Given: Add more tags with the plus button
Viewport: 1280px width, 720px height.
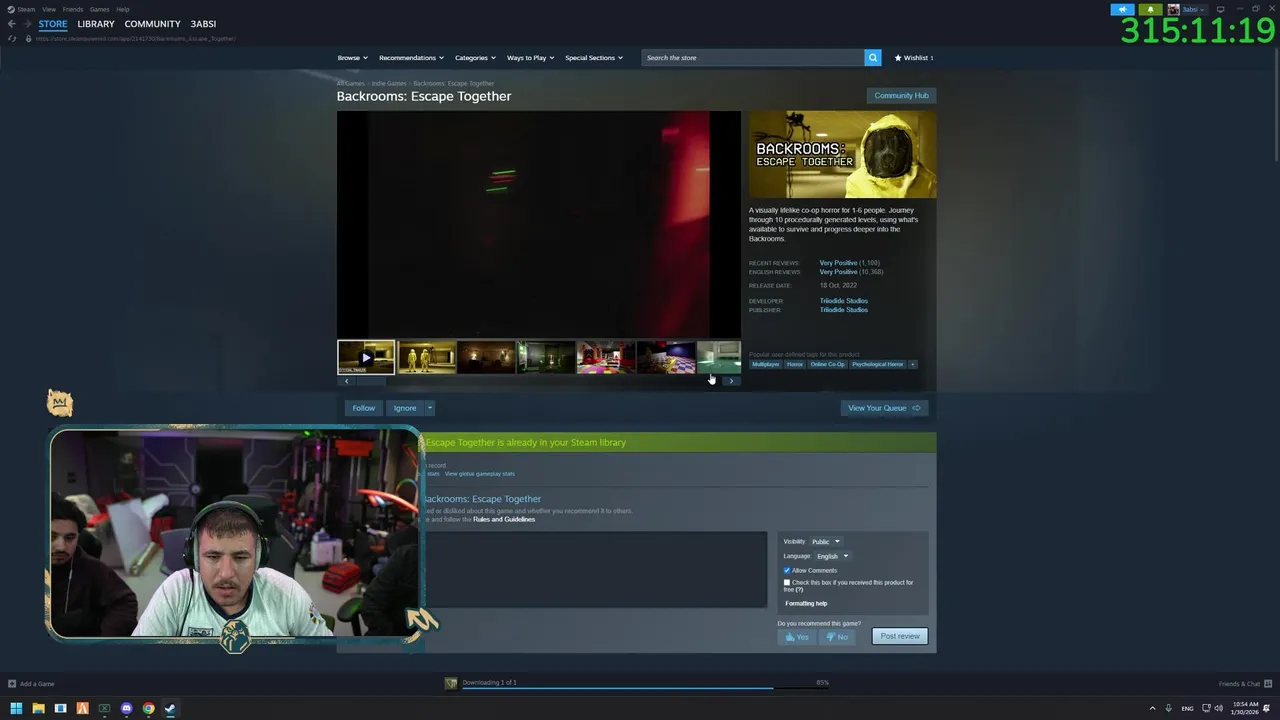Looking at the screenshot, I should pyautogui.click(x=912, y=364).
